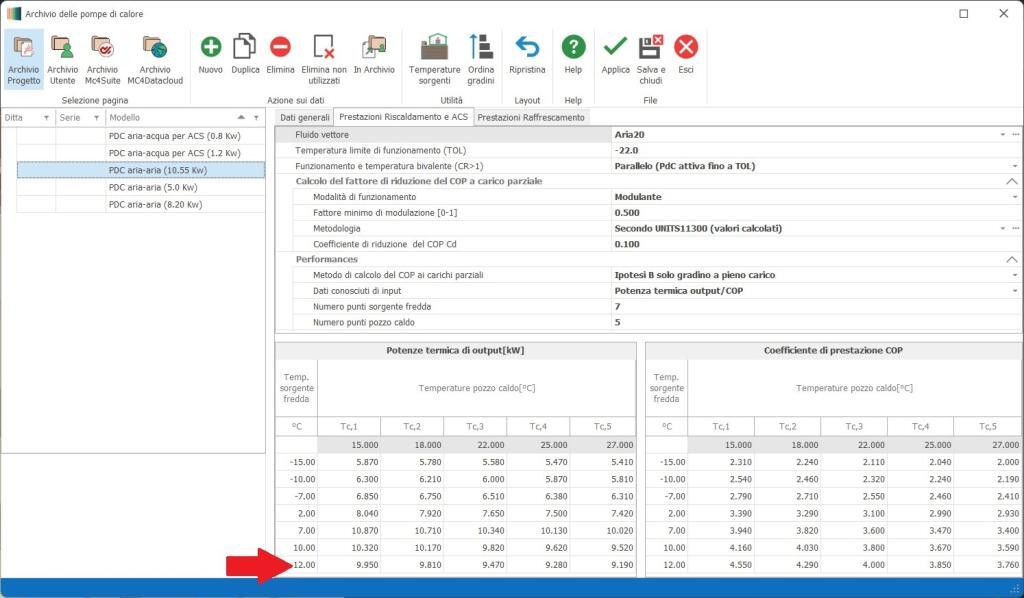
Task: Select Tc,5 temperature 27.000 in output power table
Action: 603,445
